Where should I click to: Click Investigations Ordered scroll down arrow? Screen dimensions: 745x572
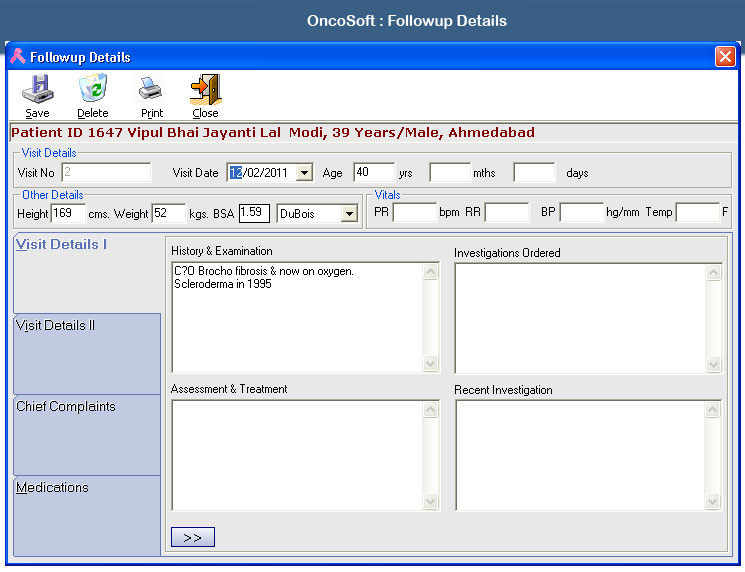[x=714, y=364]
